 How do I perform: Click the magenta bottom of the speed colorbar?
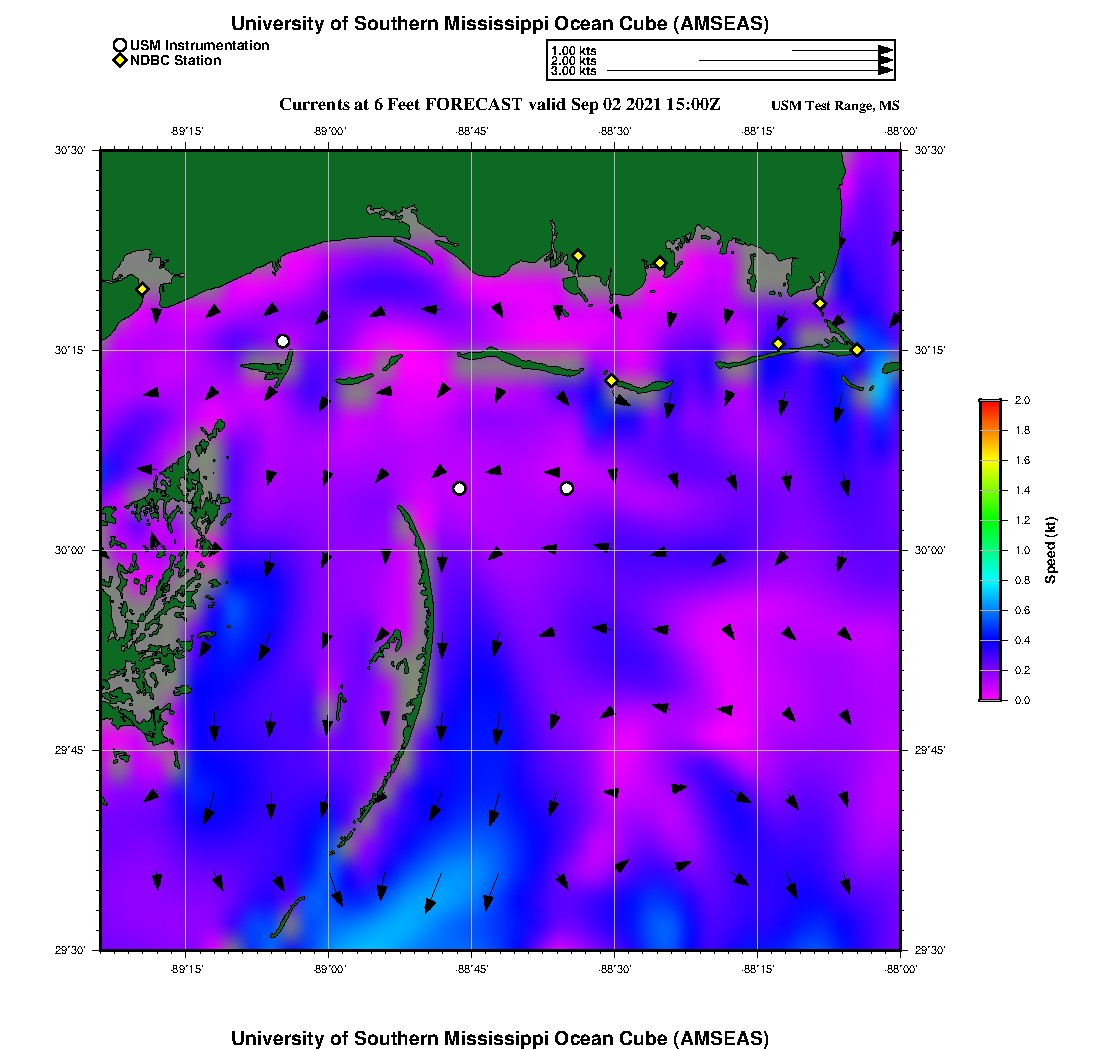[990, 695]
